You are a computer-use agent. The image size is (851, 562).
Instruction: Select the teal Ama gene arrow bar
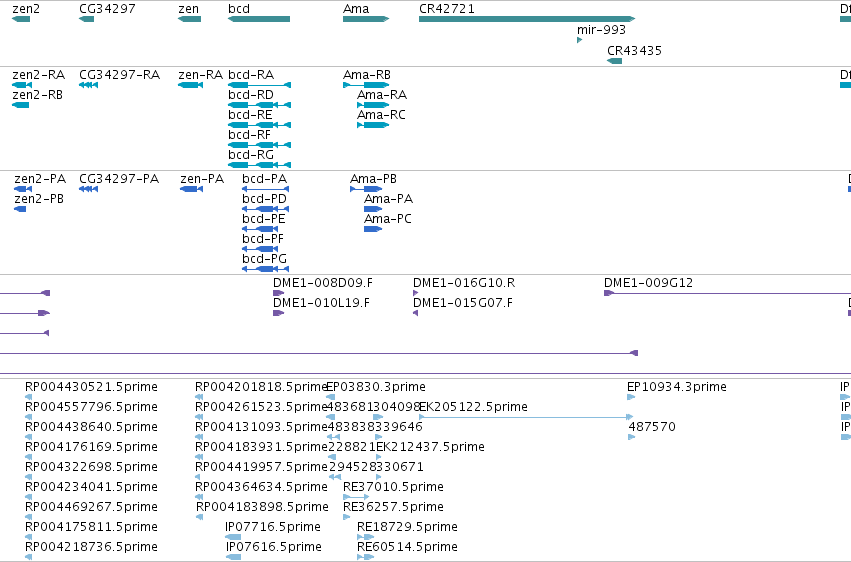click(x=366, y=19)
